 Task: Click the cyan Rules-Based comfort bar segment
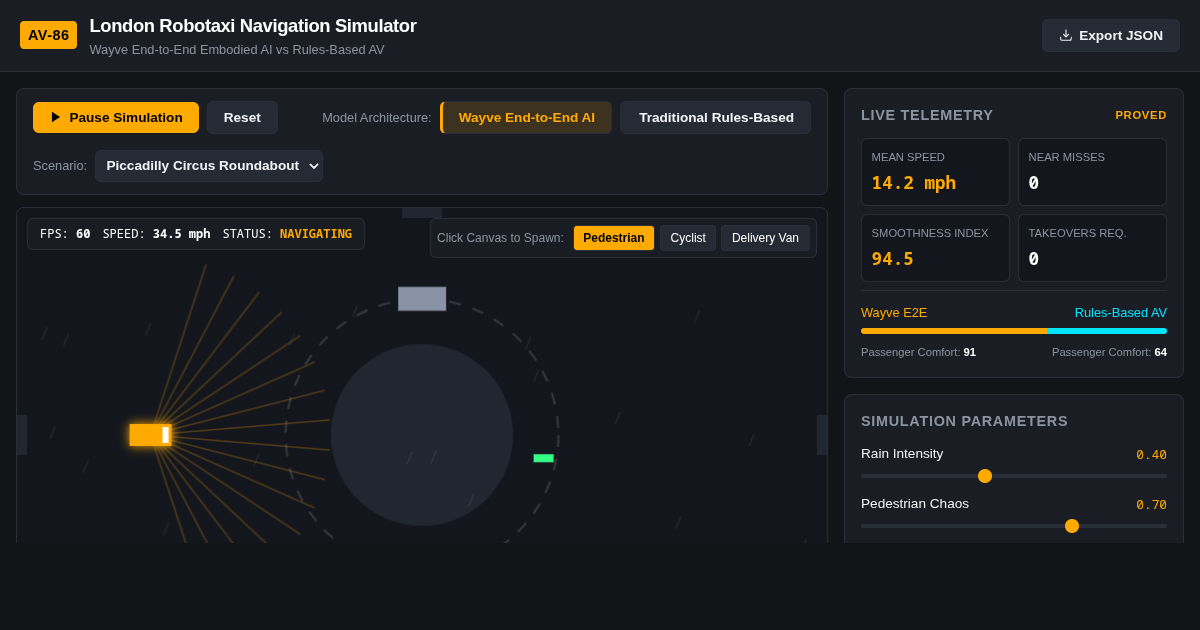(x=1107, y=331)
